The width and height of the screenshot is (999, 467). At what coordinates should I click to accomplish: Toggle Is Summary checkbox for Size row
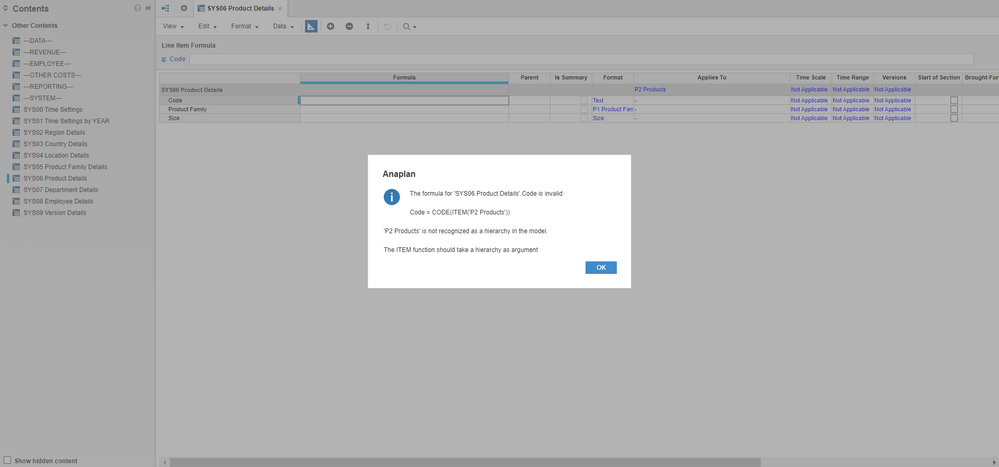click(584, 118)
